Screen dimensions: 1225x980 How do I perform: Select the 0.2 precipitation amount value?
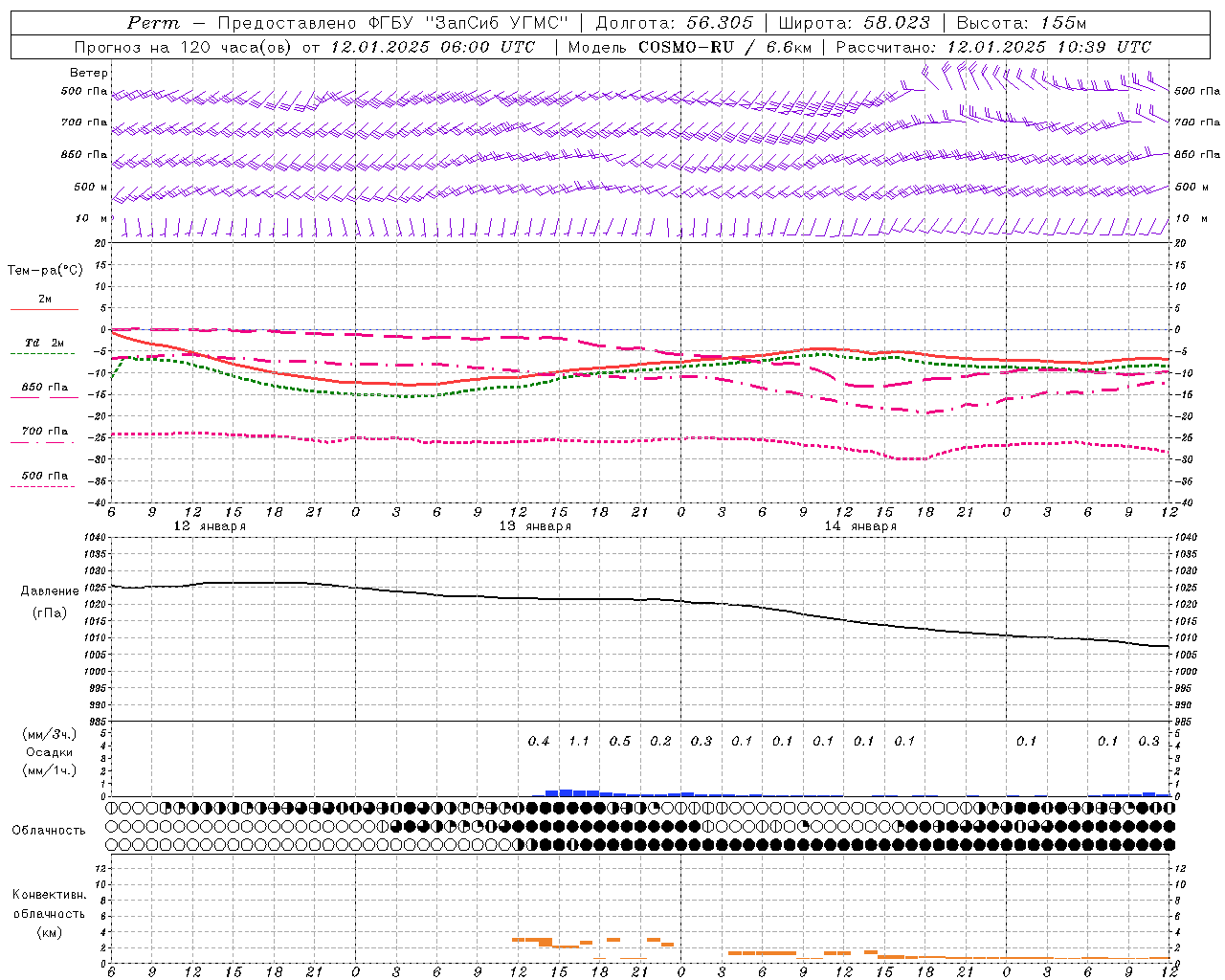tap(660, 741)
